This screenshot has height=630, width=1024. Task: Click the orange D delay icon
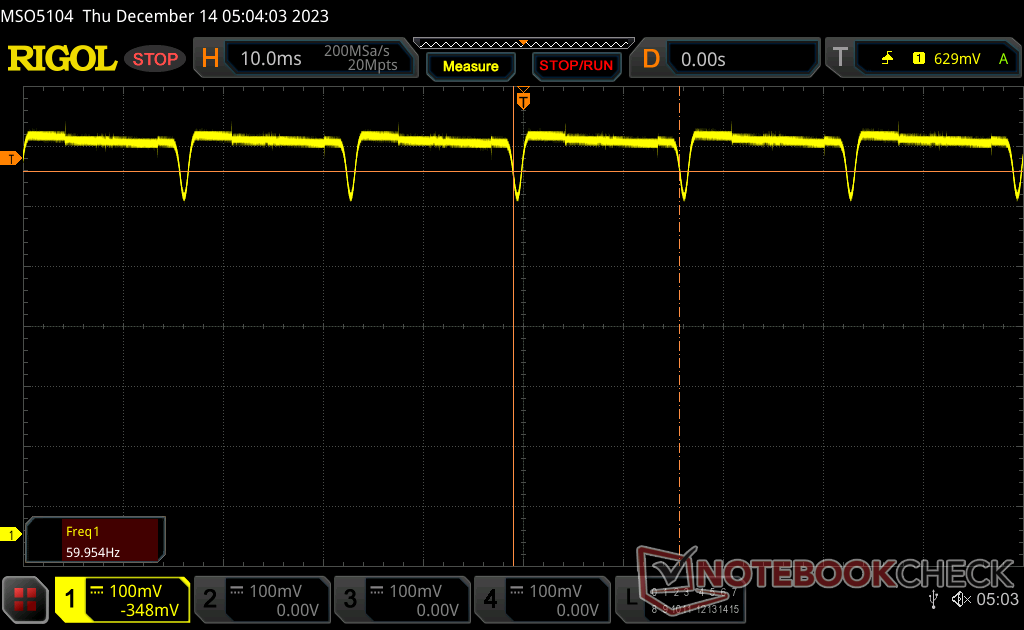point(651,59)
